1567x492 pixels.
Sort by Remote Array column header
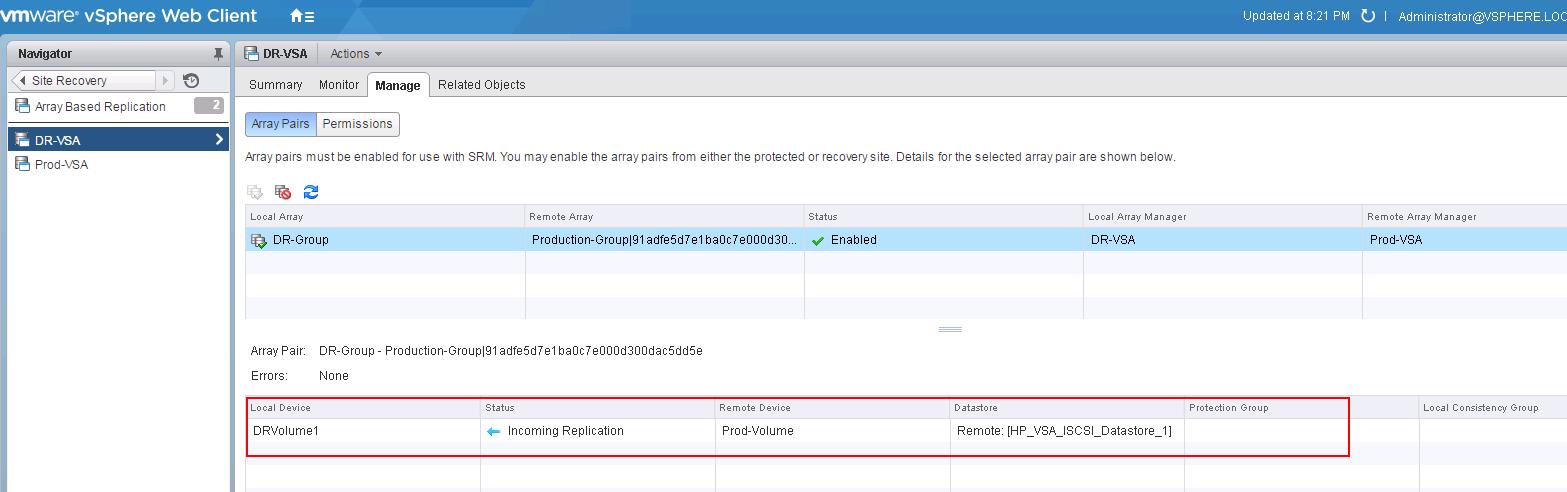pyautogui.click(x=665, y=216)
